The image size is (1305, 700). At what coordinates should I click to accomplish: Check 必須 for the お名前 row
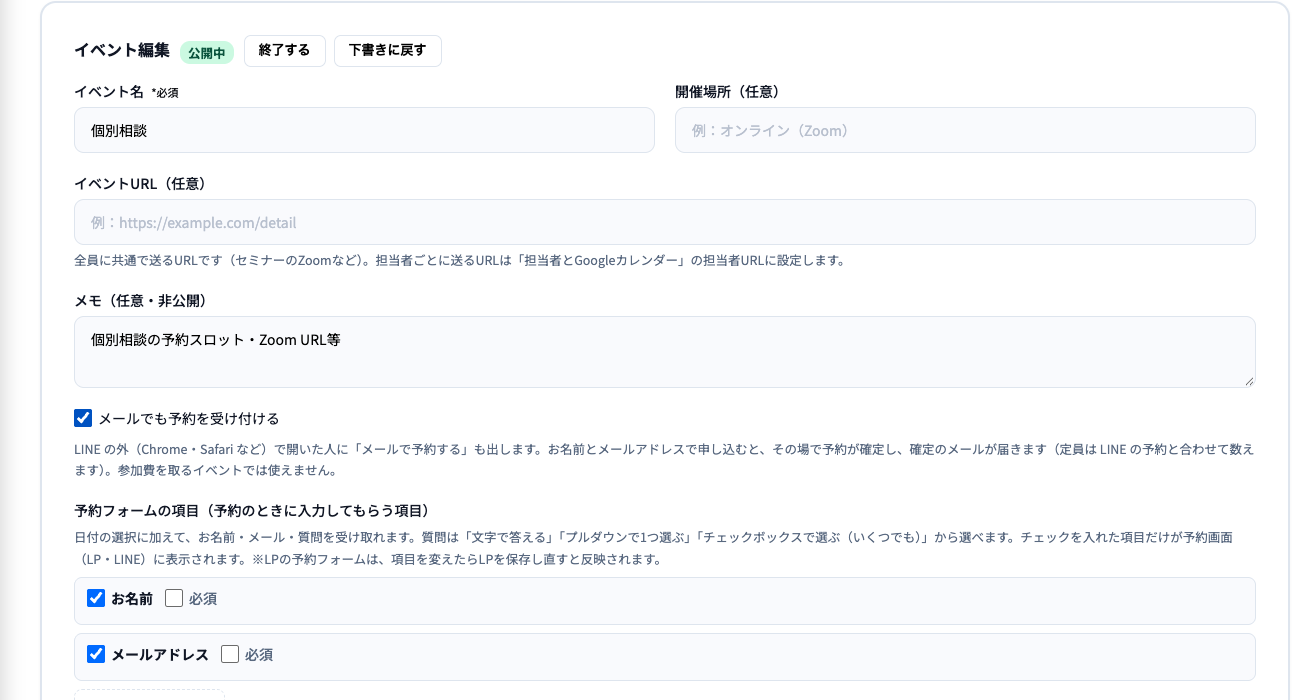point(174,598)
